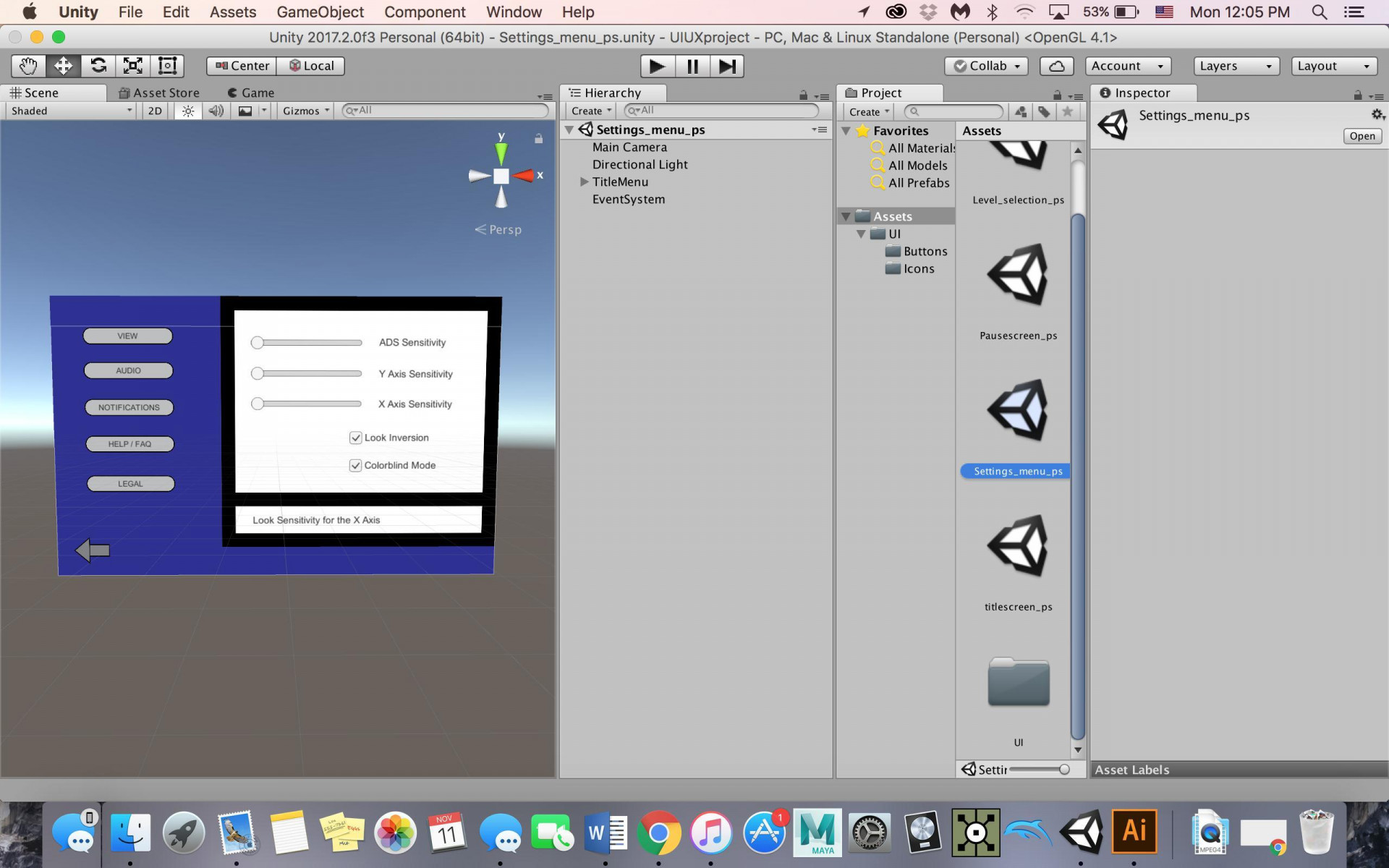Select the Buttons folder in Project
The height and width of the screenshot is (868, 1389).
click(x=917, y=252)
